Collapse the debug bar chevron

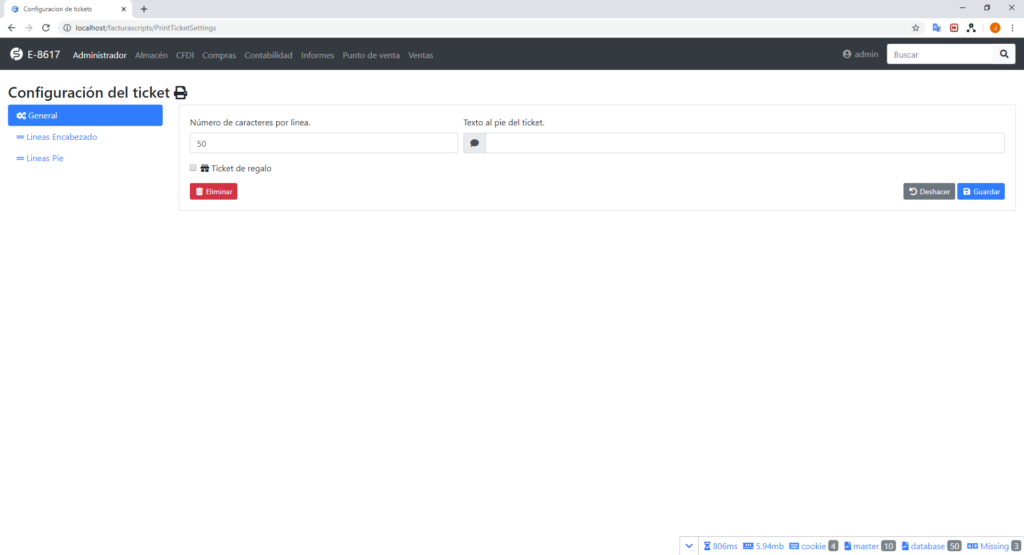coord(689,546)
